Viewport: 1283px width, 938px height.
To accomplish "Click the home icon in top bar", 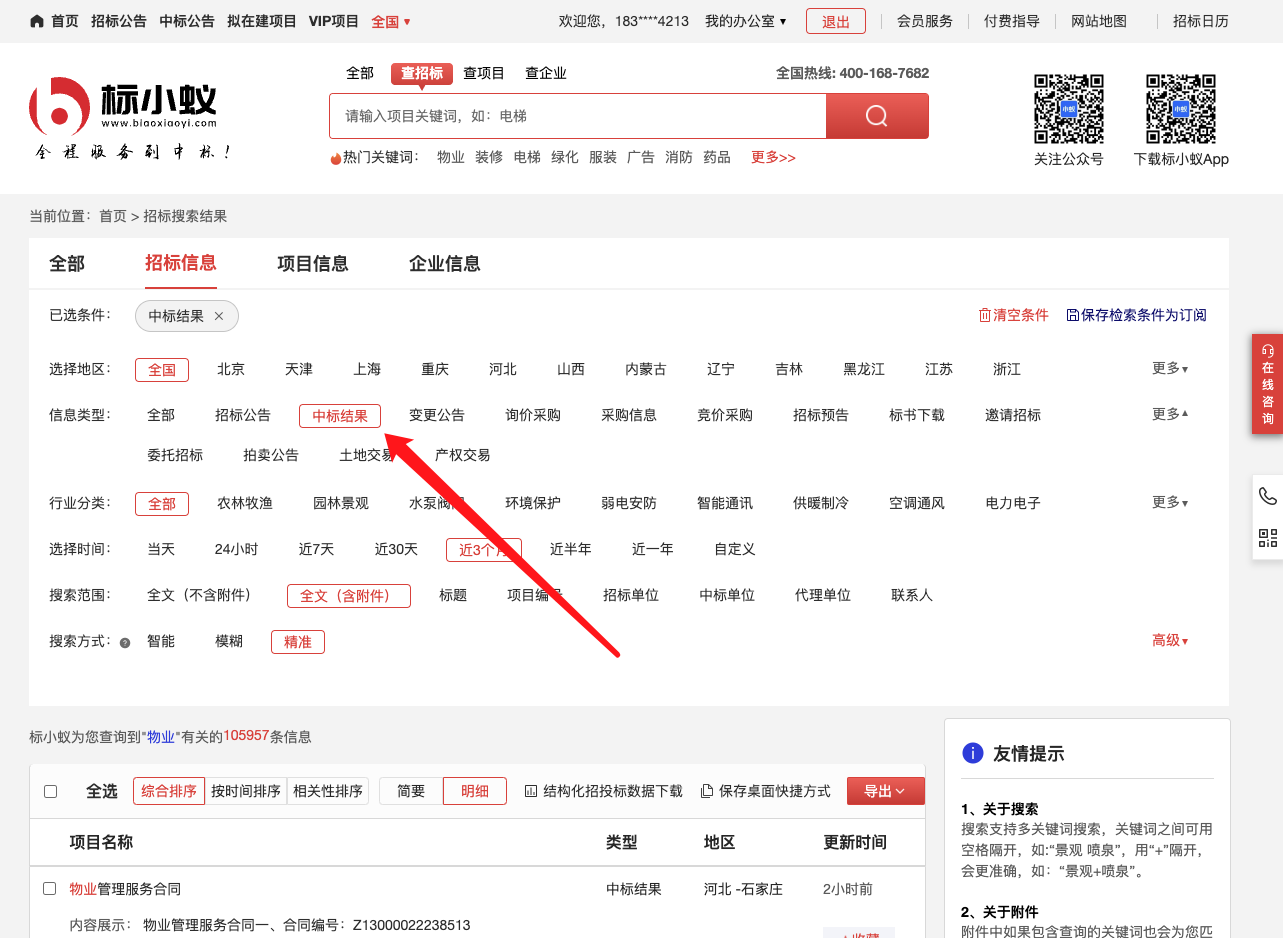I will (37, 21).
